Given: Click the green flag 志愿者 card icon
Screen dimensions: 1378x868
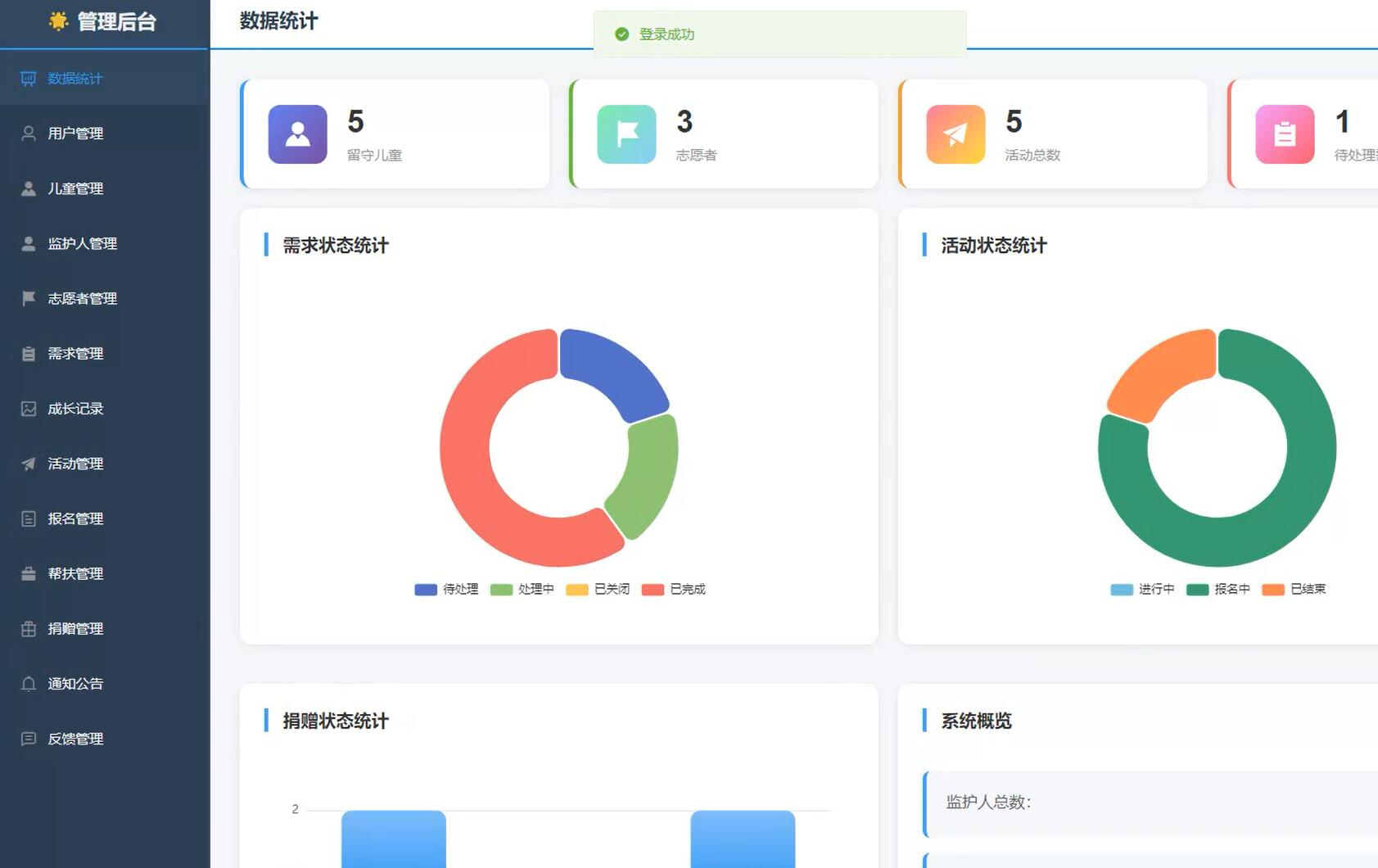Looking at the screenshot, I should click(x=627, y=134).
